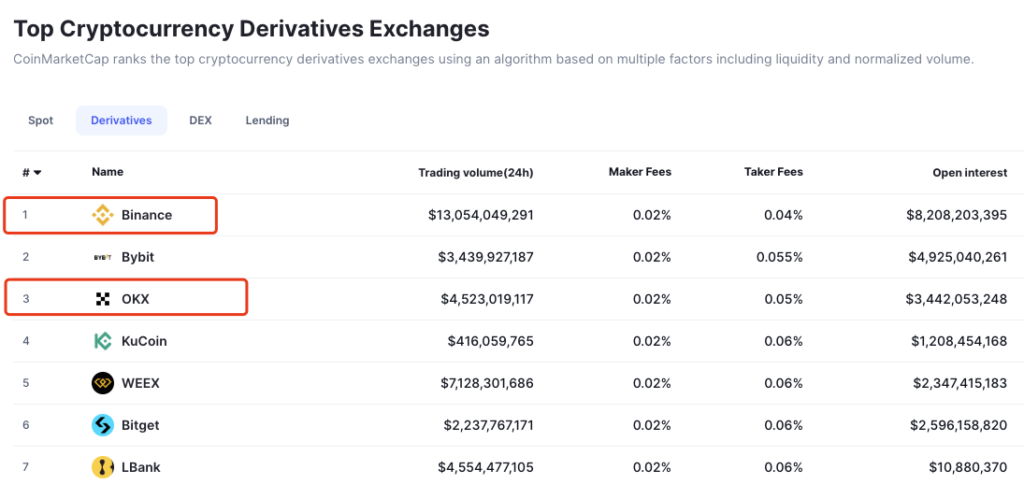
Task: Click the Top Cryptocurrency Derivatives Exchanges heading
Action: point(251,29)
